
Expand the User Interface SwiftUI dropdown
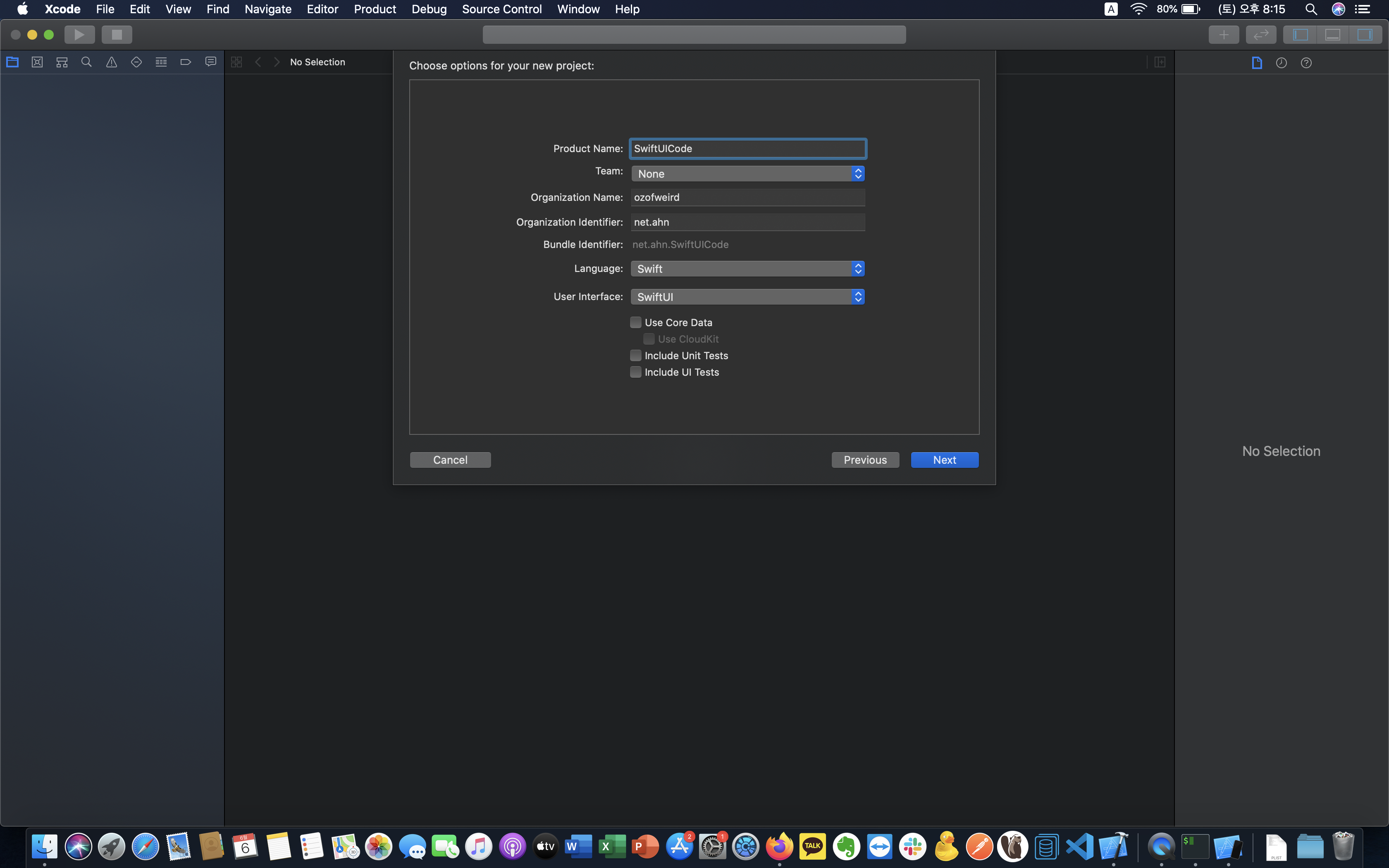747,297
